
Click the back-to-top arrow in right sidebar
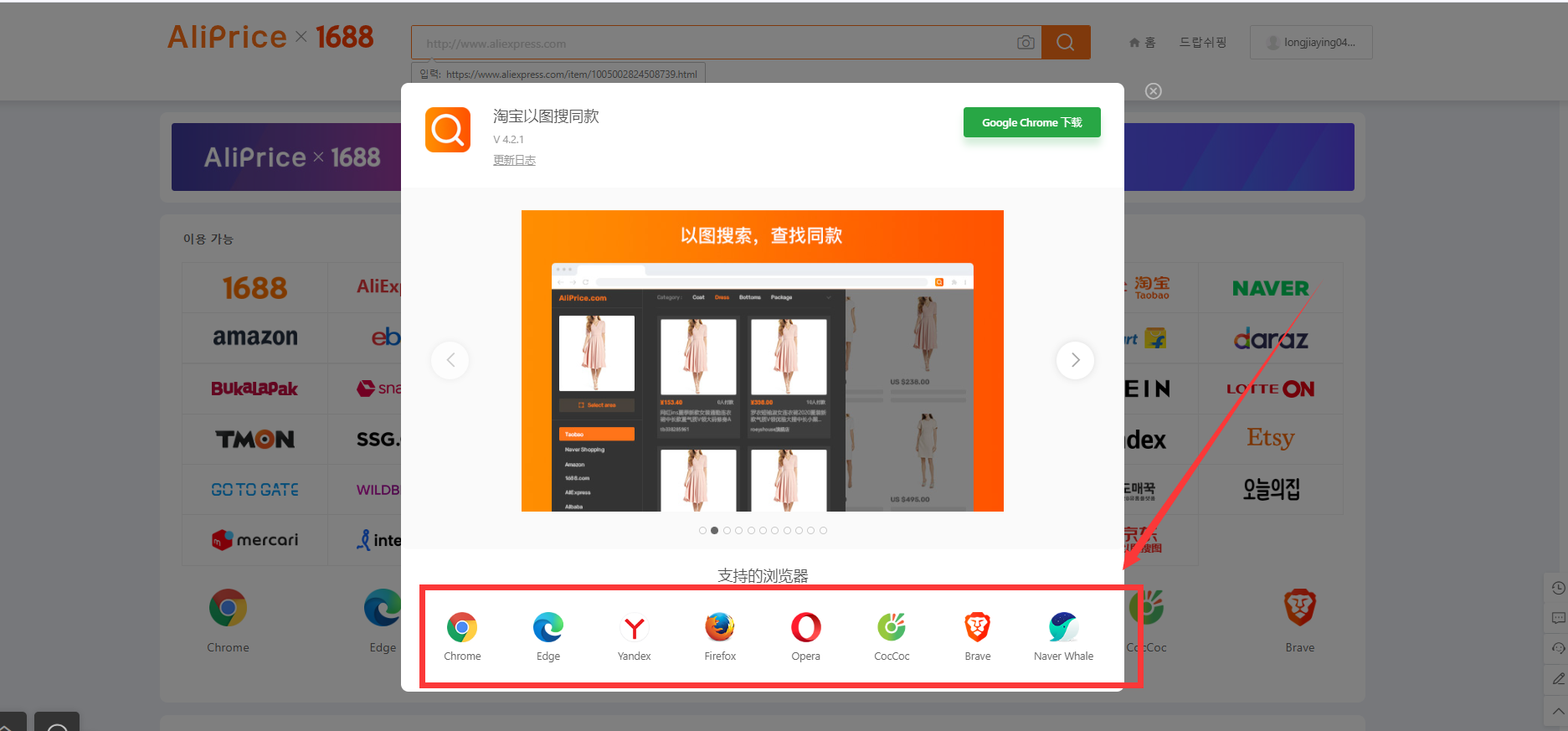1558,711
